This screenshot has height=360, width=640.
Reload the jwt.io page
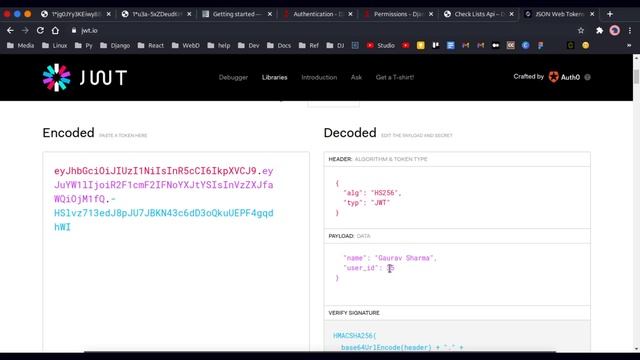click(x=40, y=31)
